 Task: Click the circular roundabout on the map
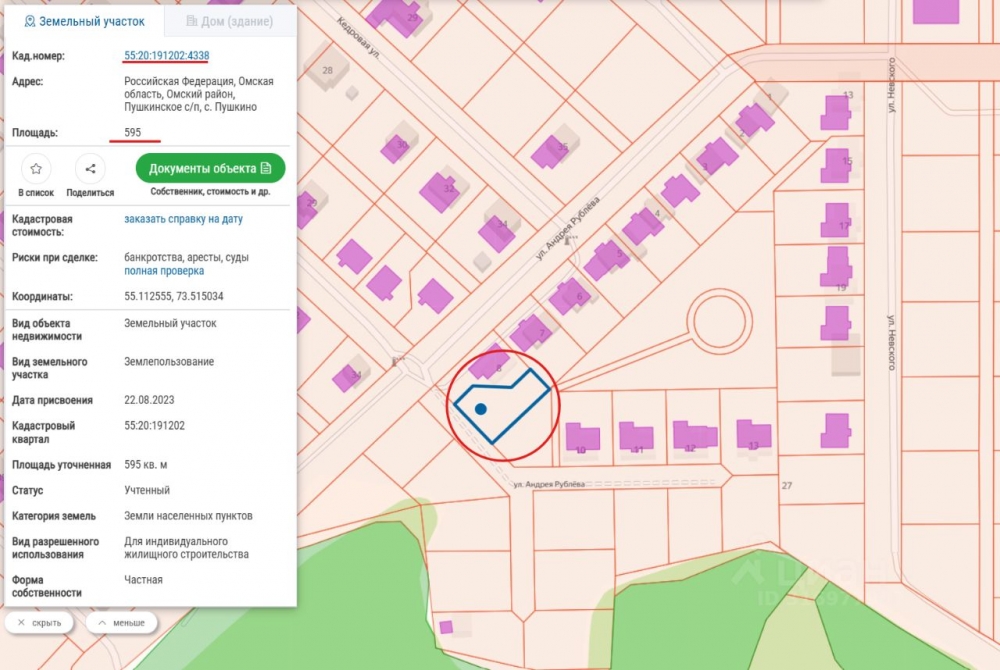(719, 321)
